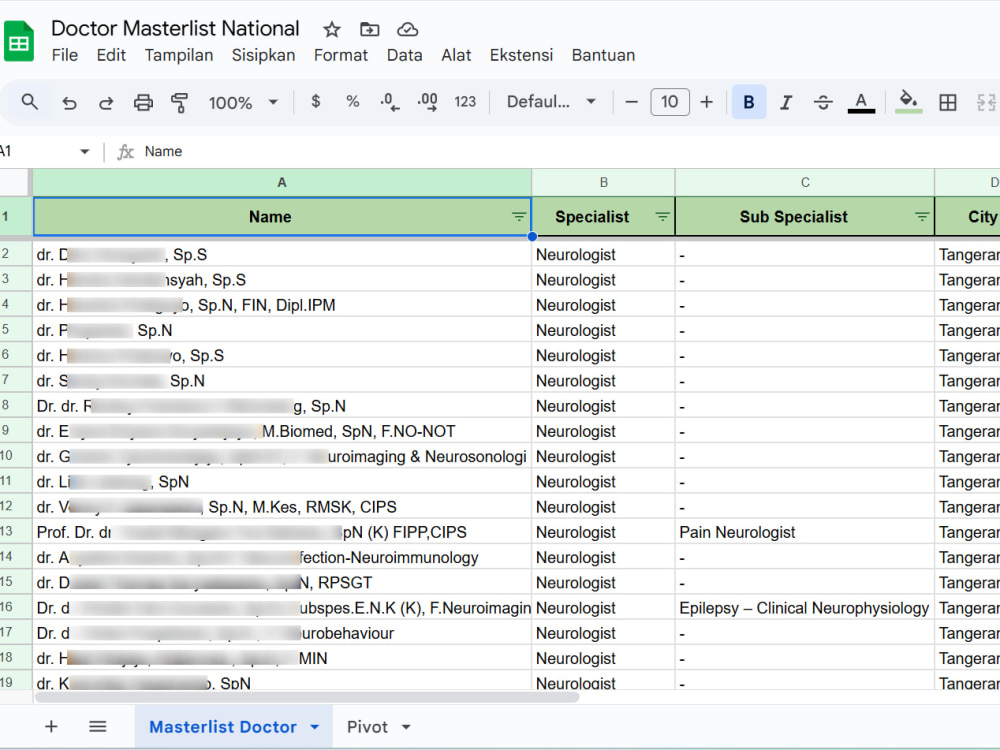Image resolution: width=1000 pixels, height=750 pixels.
Task: Select the Epilepsy – Clinical Neurophysiology cell
Action: (805, 608)
